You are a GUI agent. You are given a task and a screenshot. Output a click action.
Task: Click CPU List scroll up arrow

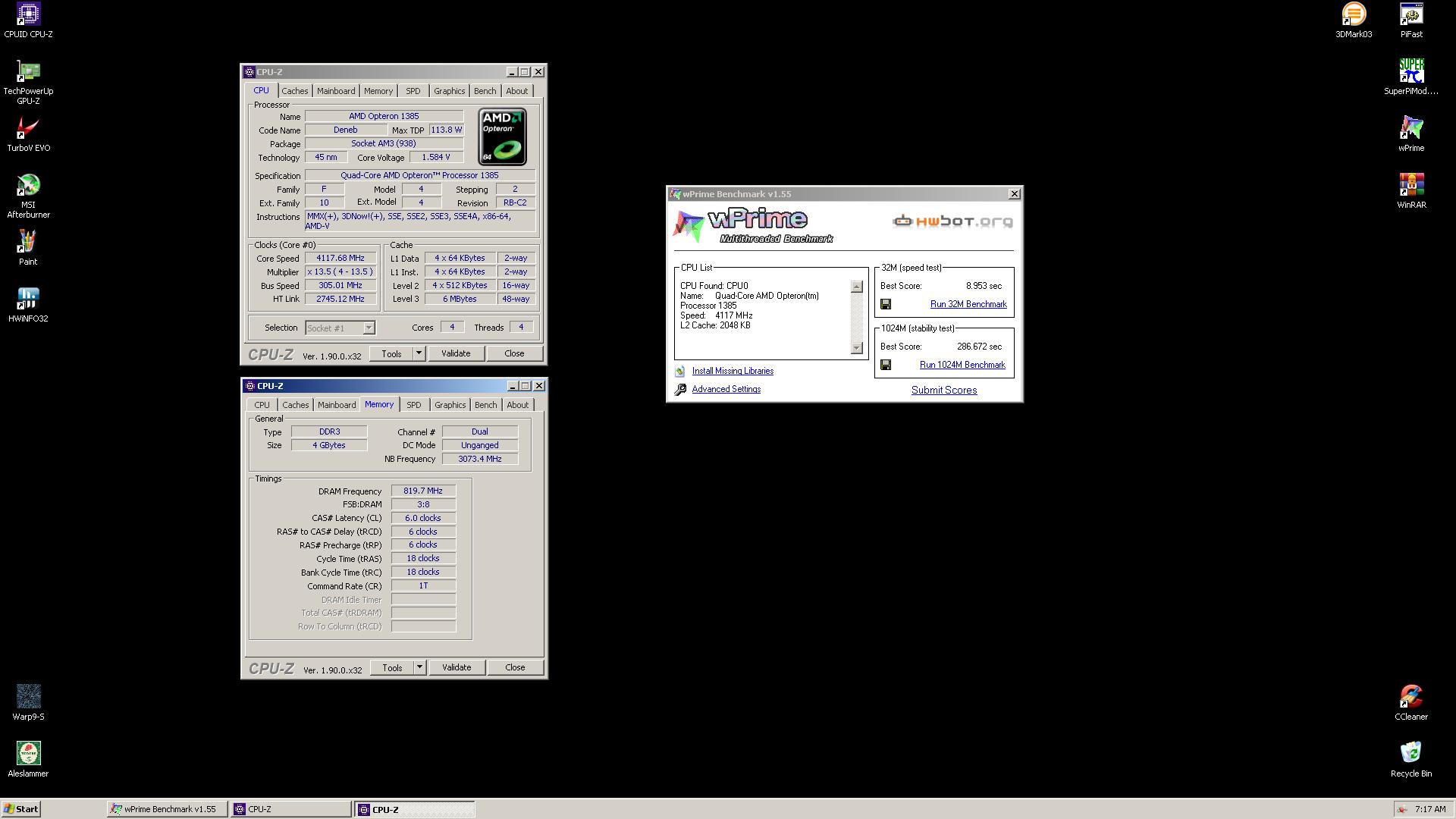857,287
